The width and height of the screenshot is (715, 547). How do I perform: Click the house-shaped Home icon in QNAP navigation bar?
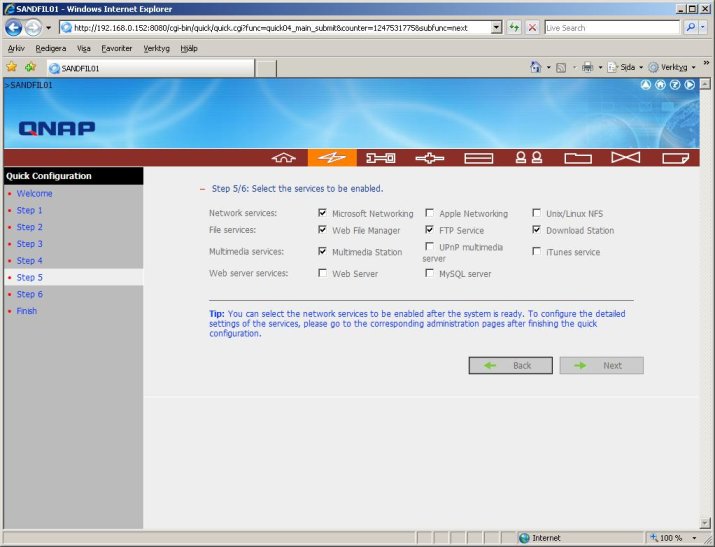(x=285, y=158)
